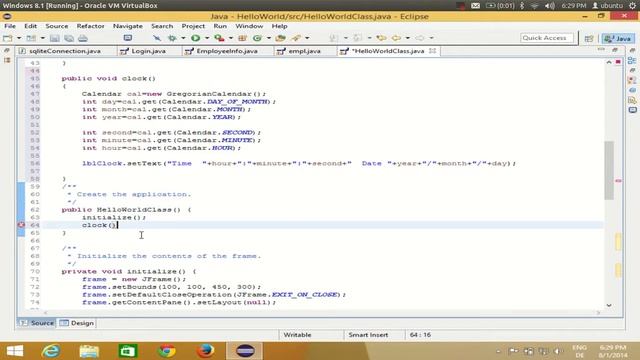Open the Help menu
This screenshot has height=360, width=640.
tap(280, 26)
